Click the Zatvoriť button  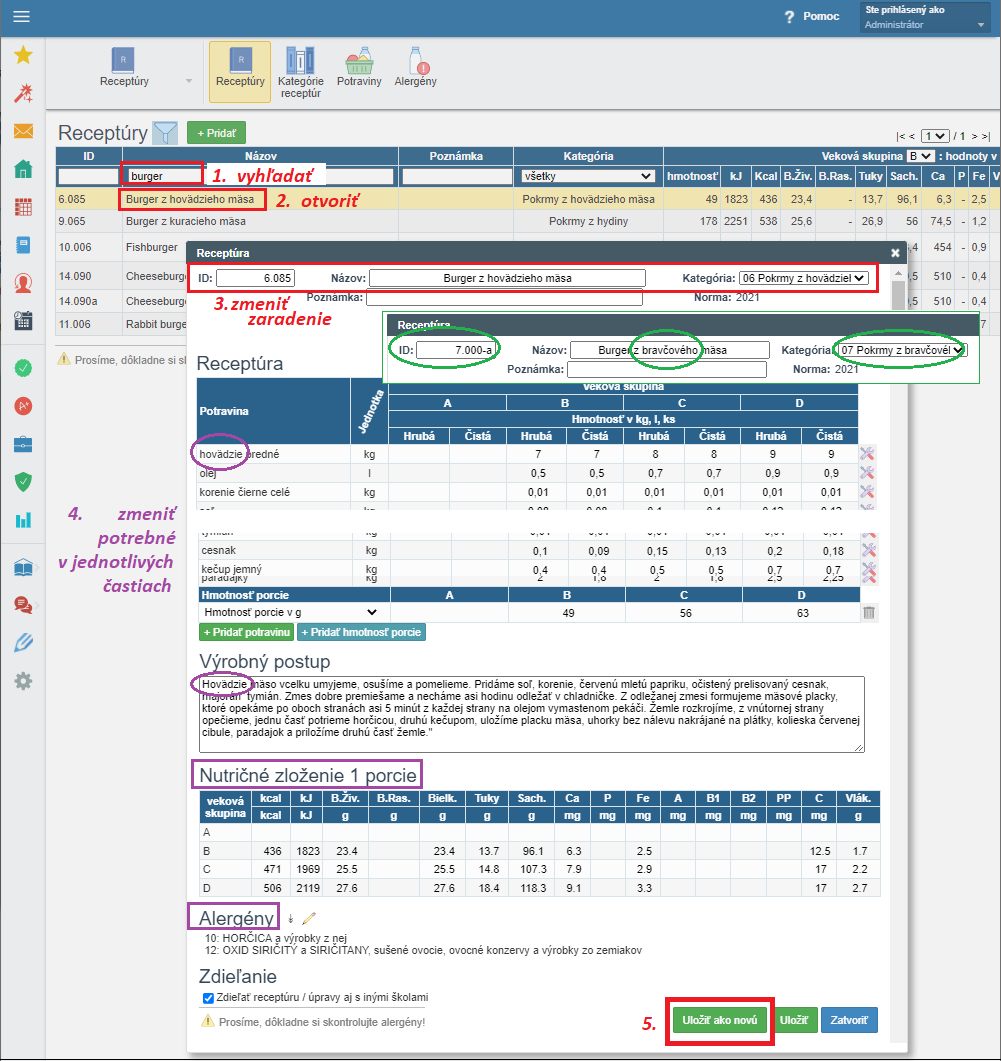pyautogui.click(x=849, y=1020)
